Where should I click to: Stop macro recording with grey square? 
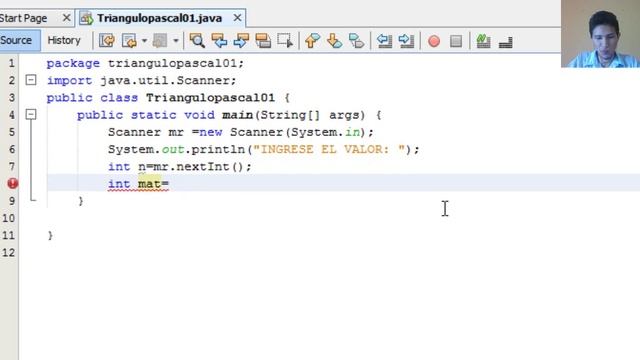[x=456, y=41]
